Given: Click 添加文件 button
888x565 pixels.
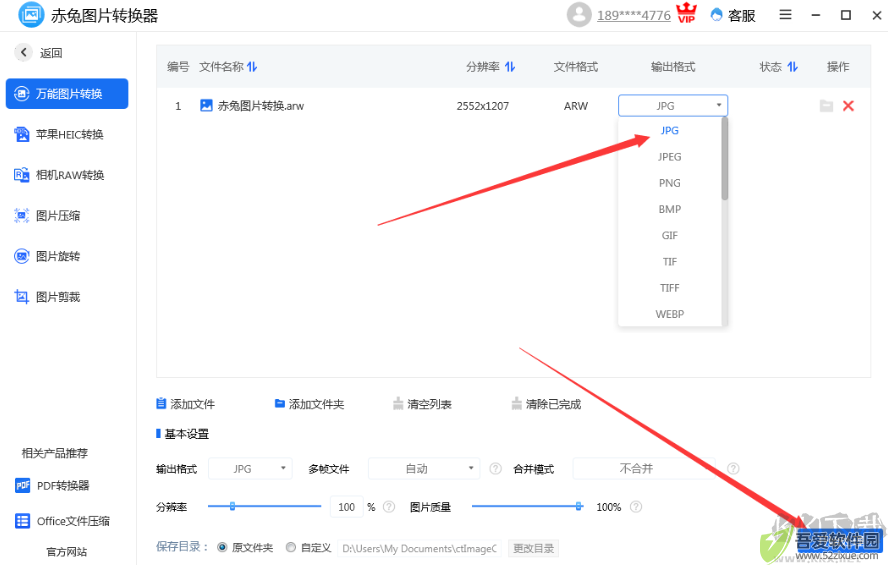Looking at the screenshot, I should [x=186, y=404].
